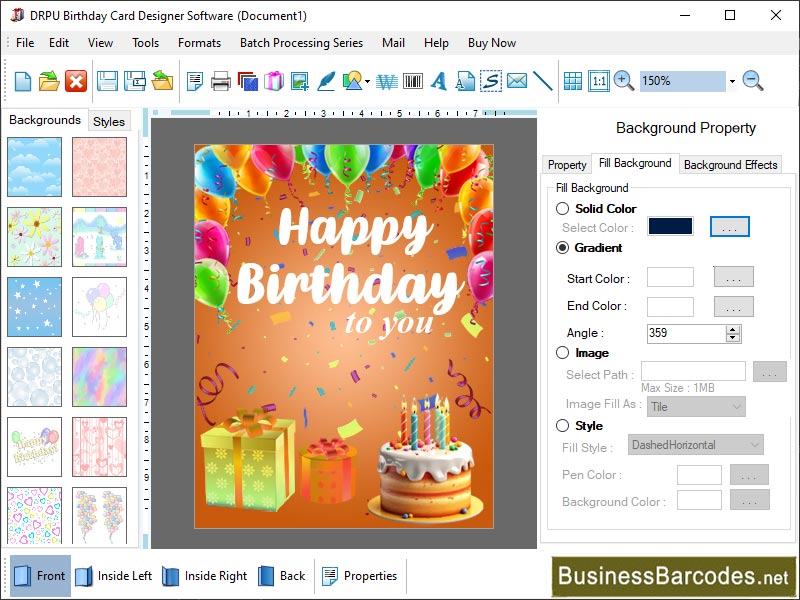Choose Image as fill background
Screen dimensions: 800x600
pos(561,353)
